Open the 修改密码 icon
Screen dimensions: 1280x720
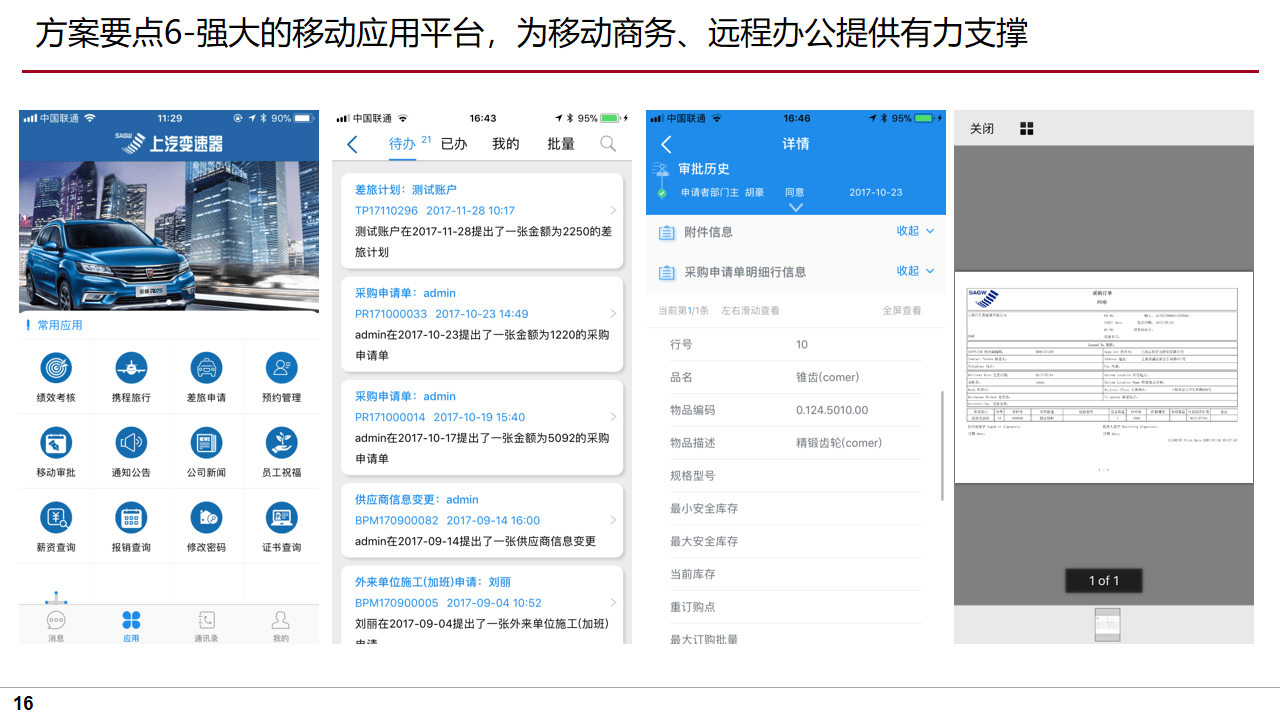click(x=206, y=518)
